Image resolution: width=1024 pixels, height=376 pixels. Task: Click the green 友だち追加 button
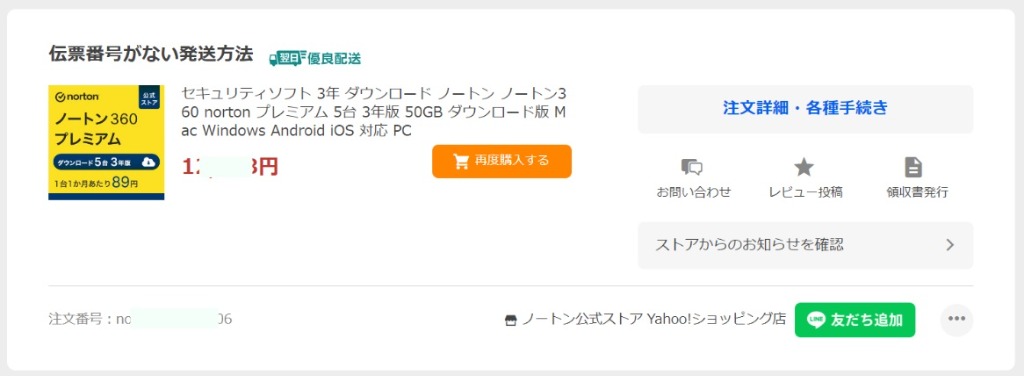tap(855, 320)
